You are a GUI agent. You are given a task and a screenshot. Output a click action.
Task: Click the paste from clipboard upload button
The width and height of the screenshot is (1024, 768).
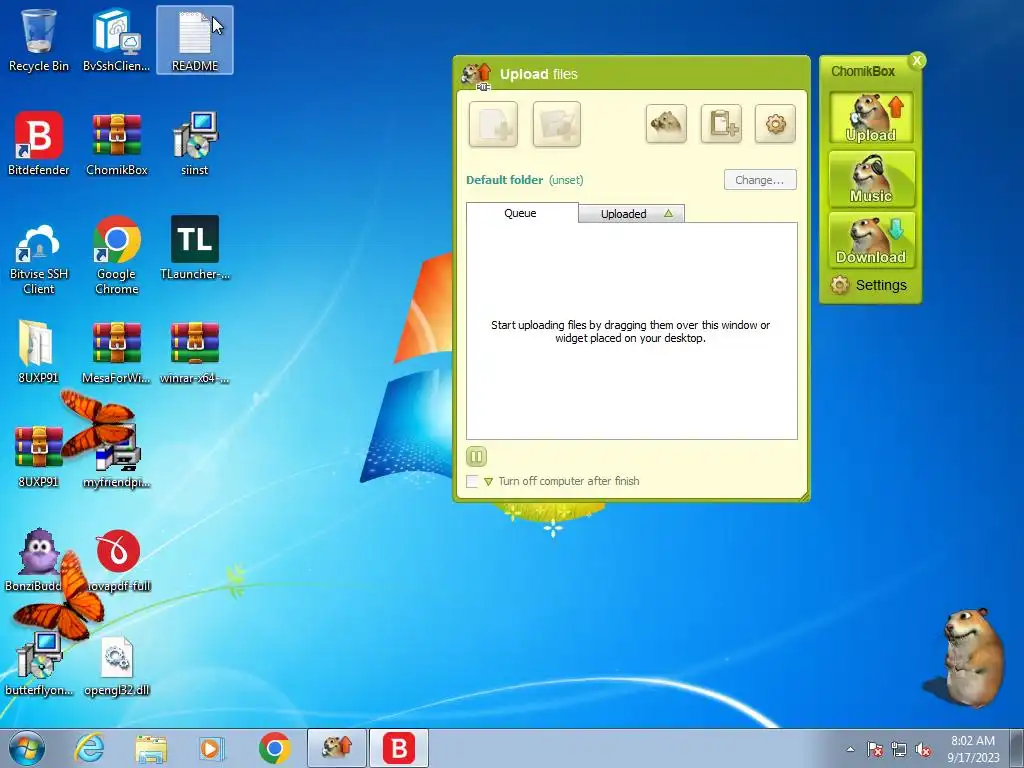click(x=721, y=123)
